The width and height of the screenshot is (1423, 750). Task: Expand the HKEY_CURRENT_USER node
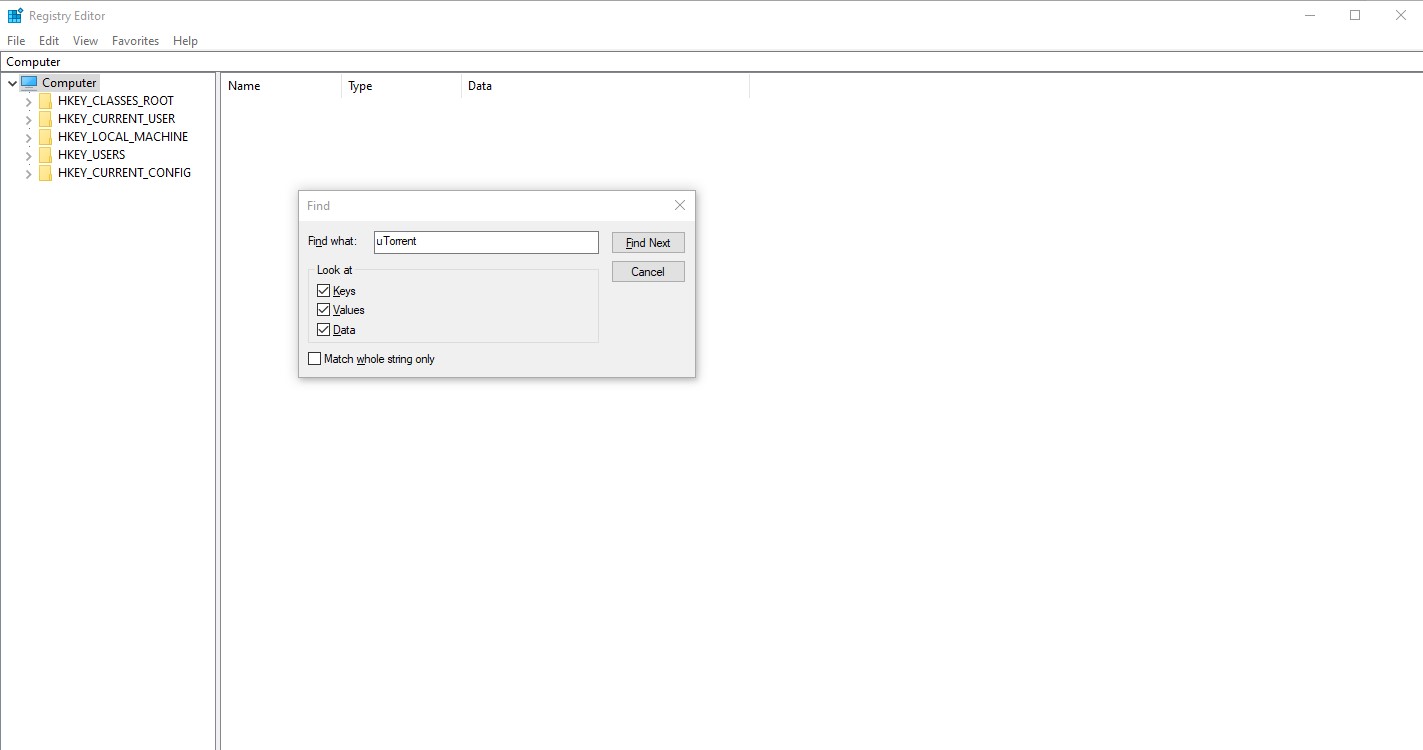tap(28, 119)
